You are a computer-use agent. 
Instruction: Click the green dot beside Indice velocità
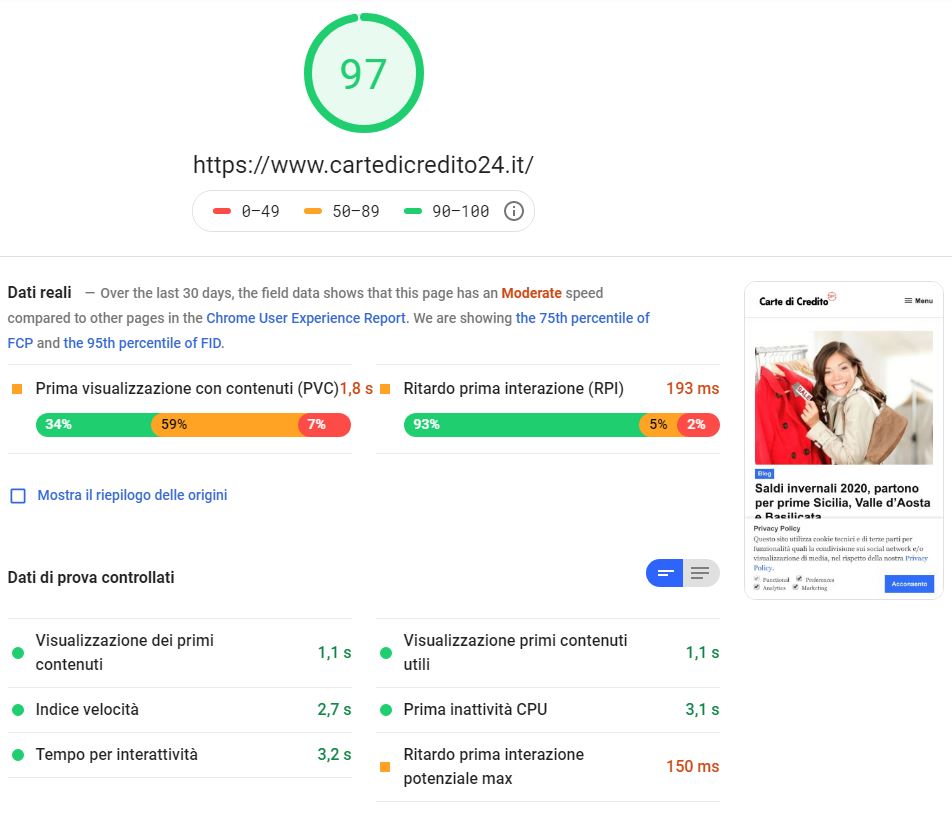point(18,710)
